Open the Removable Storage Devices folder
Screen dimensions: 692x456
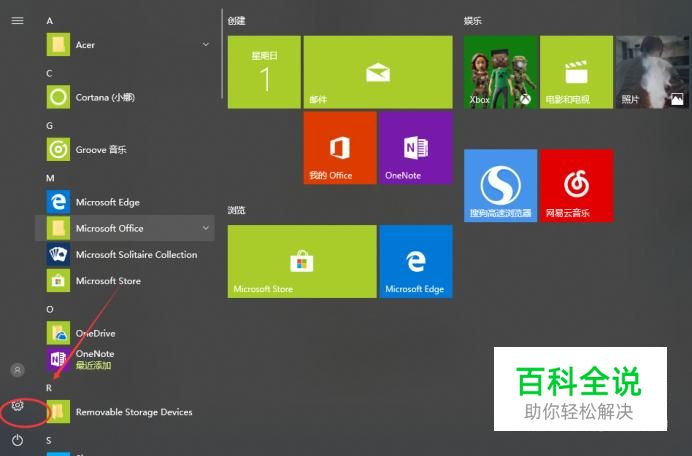coord(124,412)
